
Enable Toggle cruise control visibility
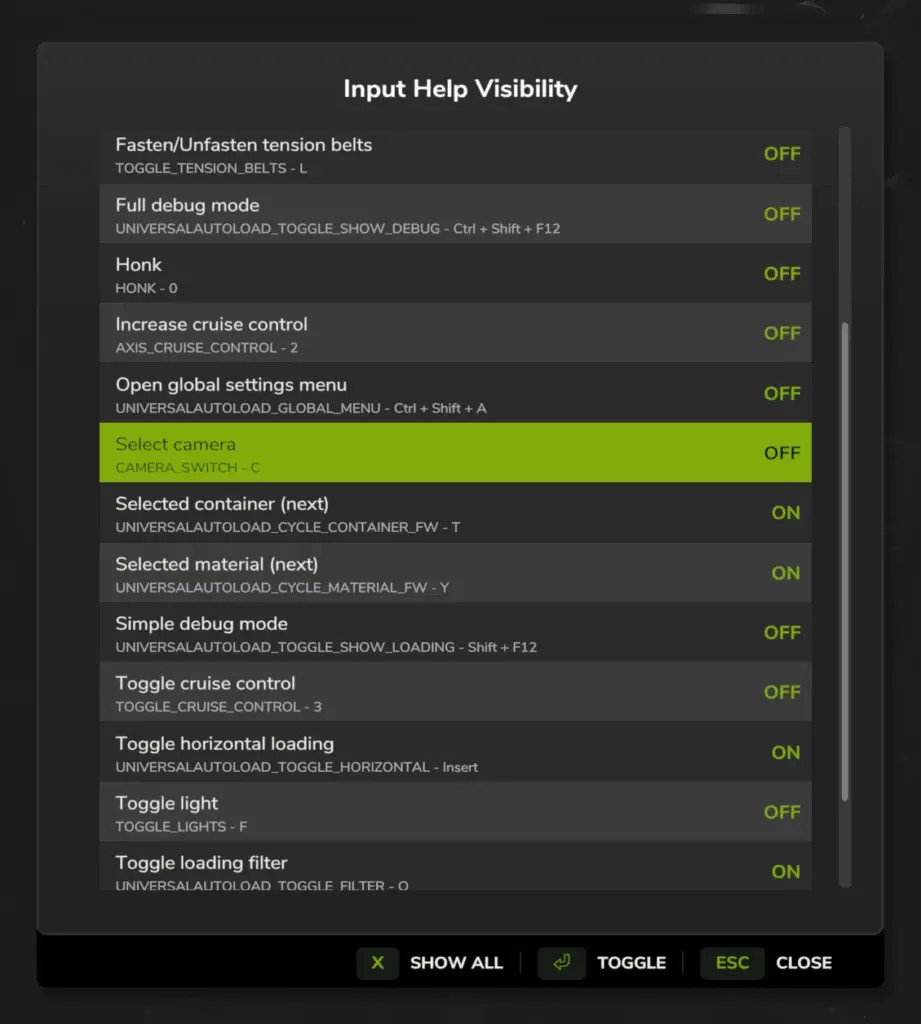pos(455,692)
